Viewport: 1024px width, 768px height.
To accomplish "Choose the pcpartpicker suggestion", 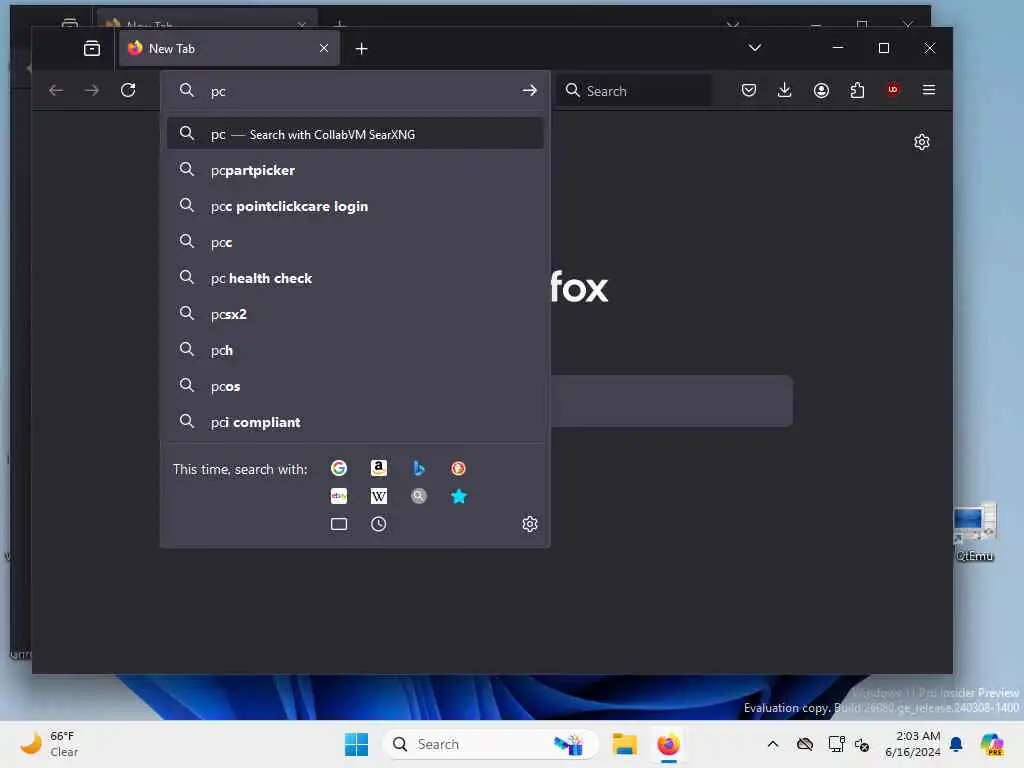I will point(355,170).
